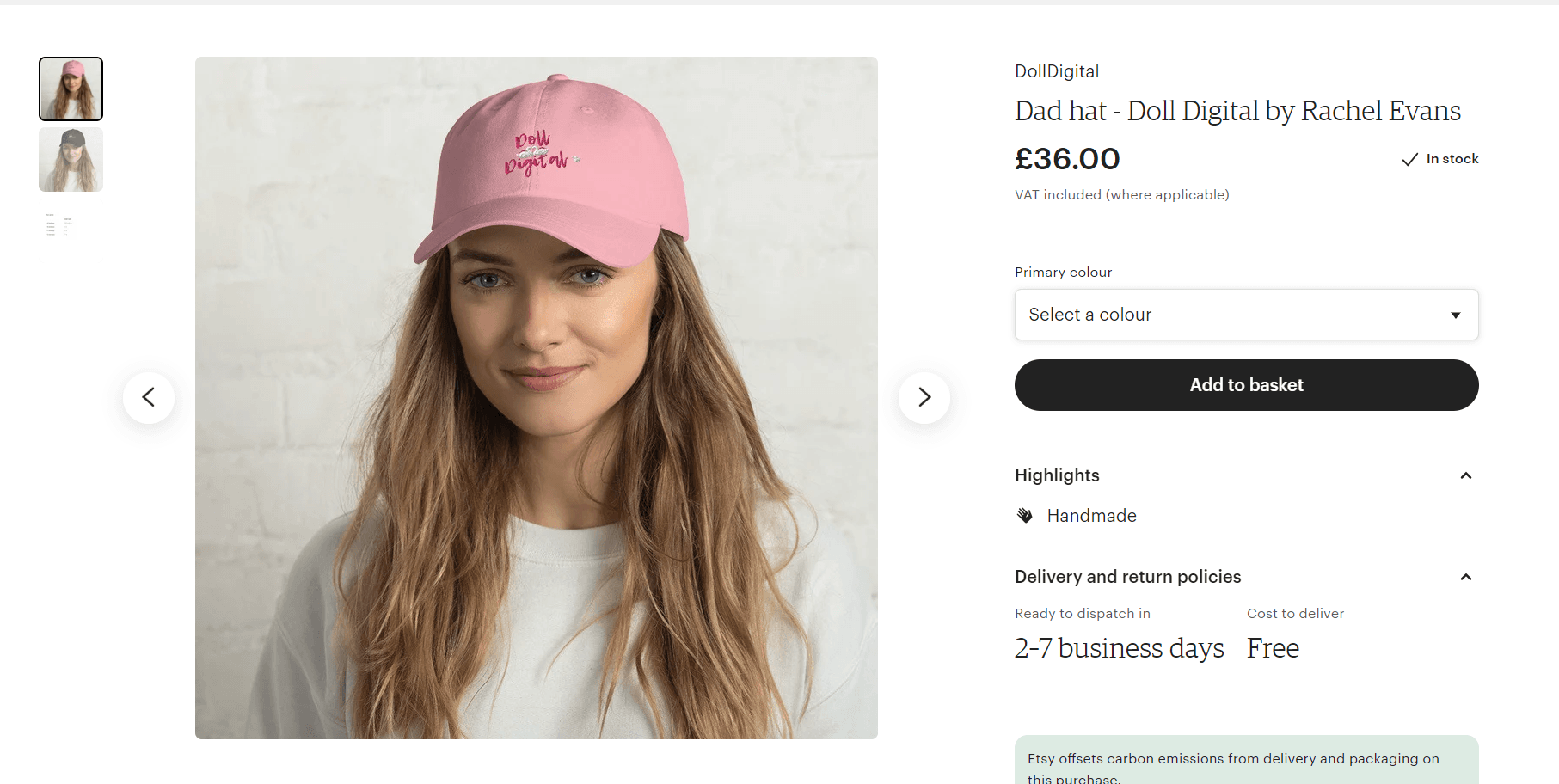Click the 2-7 business days dispatch text

(x=1119, y=648)
